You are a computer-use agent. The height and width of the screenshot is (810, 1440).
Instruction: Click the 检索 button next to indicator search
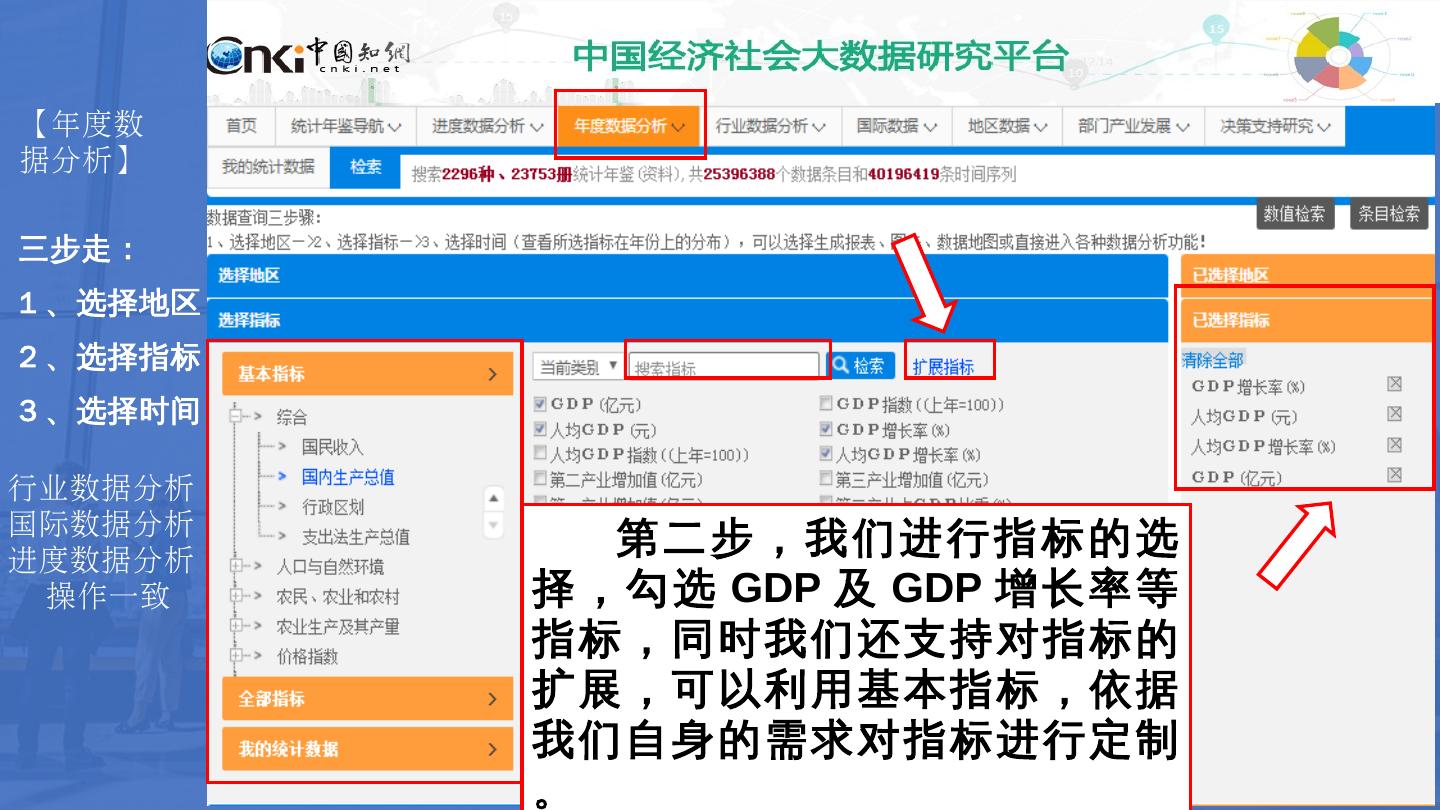(862, 366)
